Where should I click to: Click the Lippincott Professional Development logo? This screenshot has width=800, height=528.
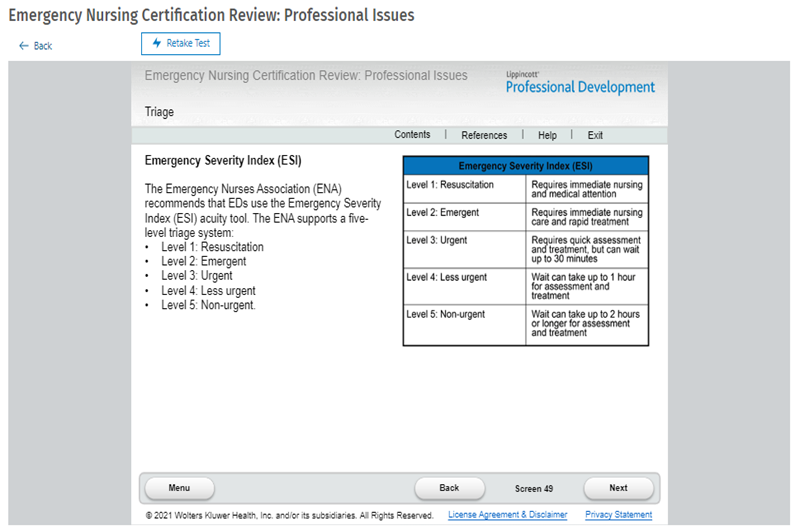(580, 84)
